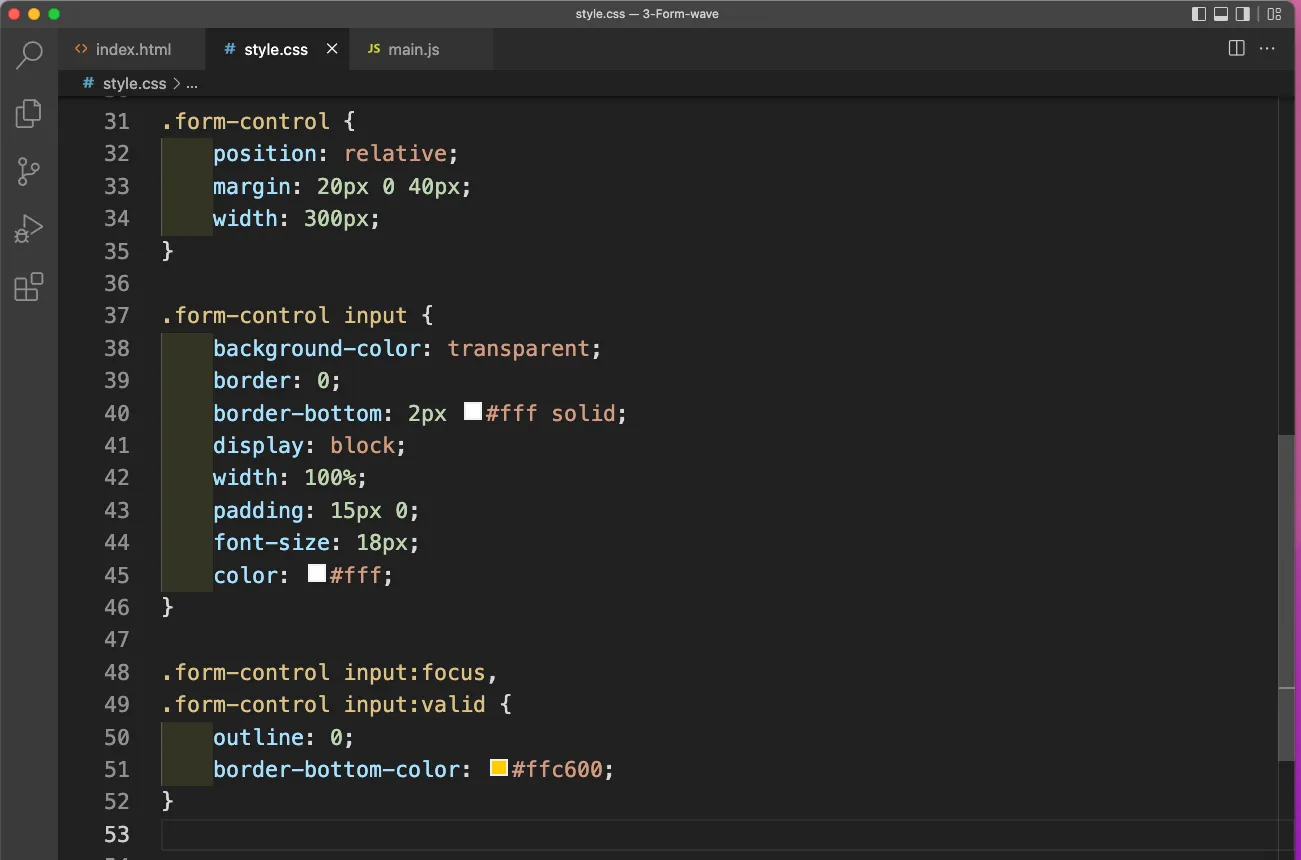Image resolution: width=1301 pixels, height=860 pixels.
Task: Click 'display' property on line 41
Action: (x=258, y=446)
